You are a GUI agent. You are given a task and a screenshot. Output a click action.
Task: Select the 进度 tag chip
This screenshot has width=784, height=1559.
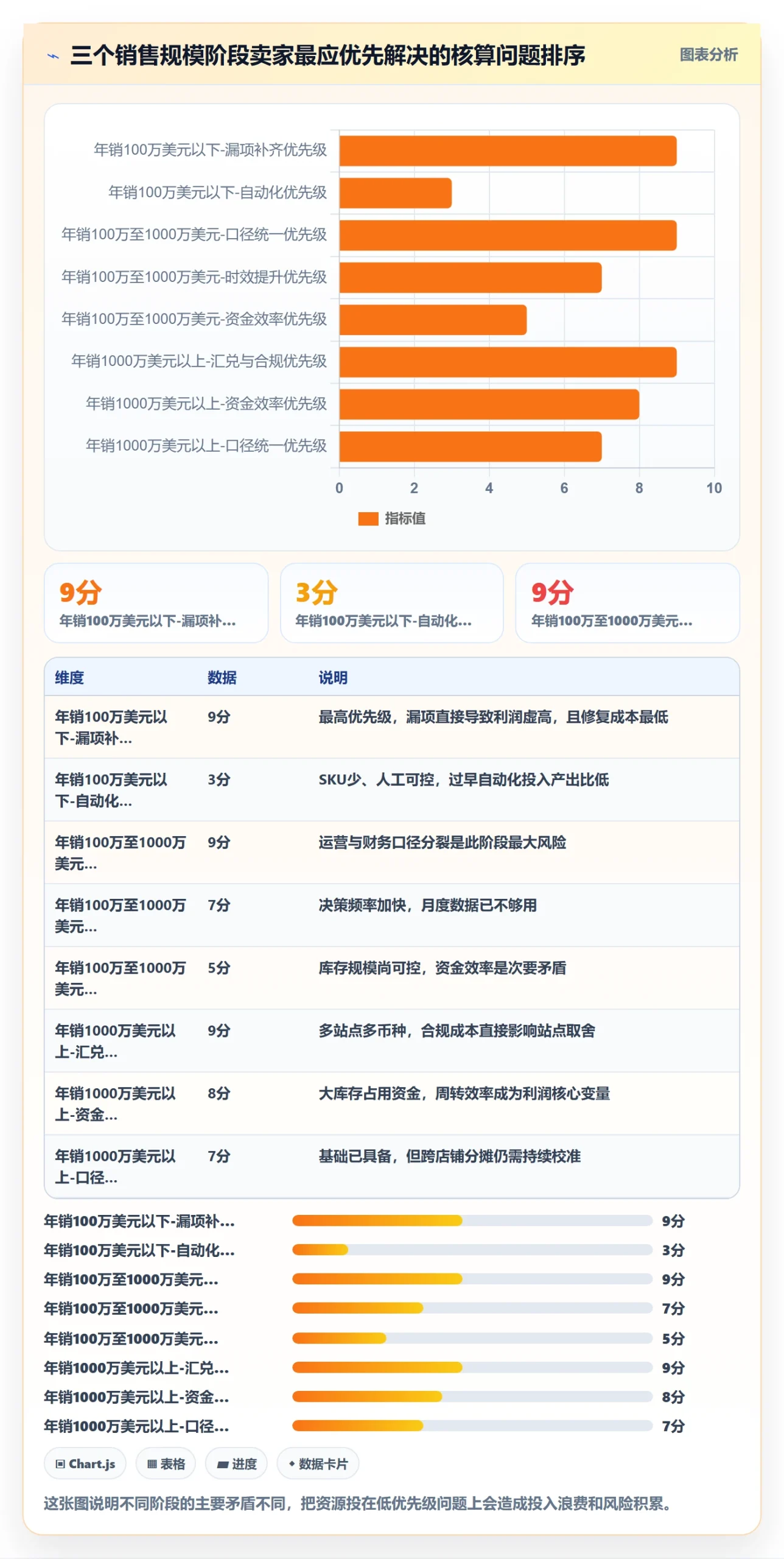(236, 1463)
